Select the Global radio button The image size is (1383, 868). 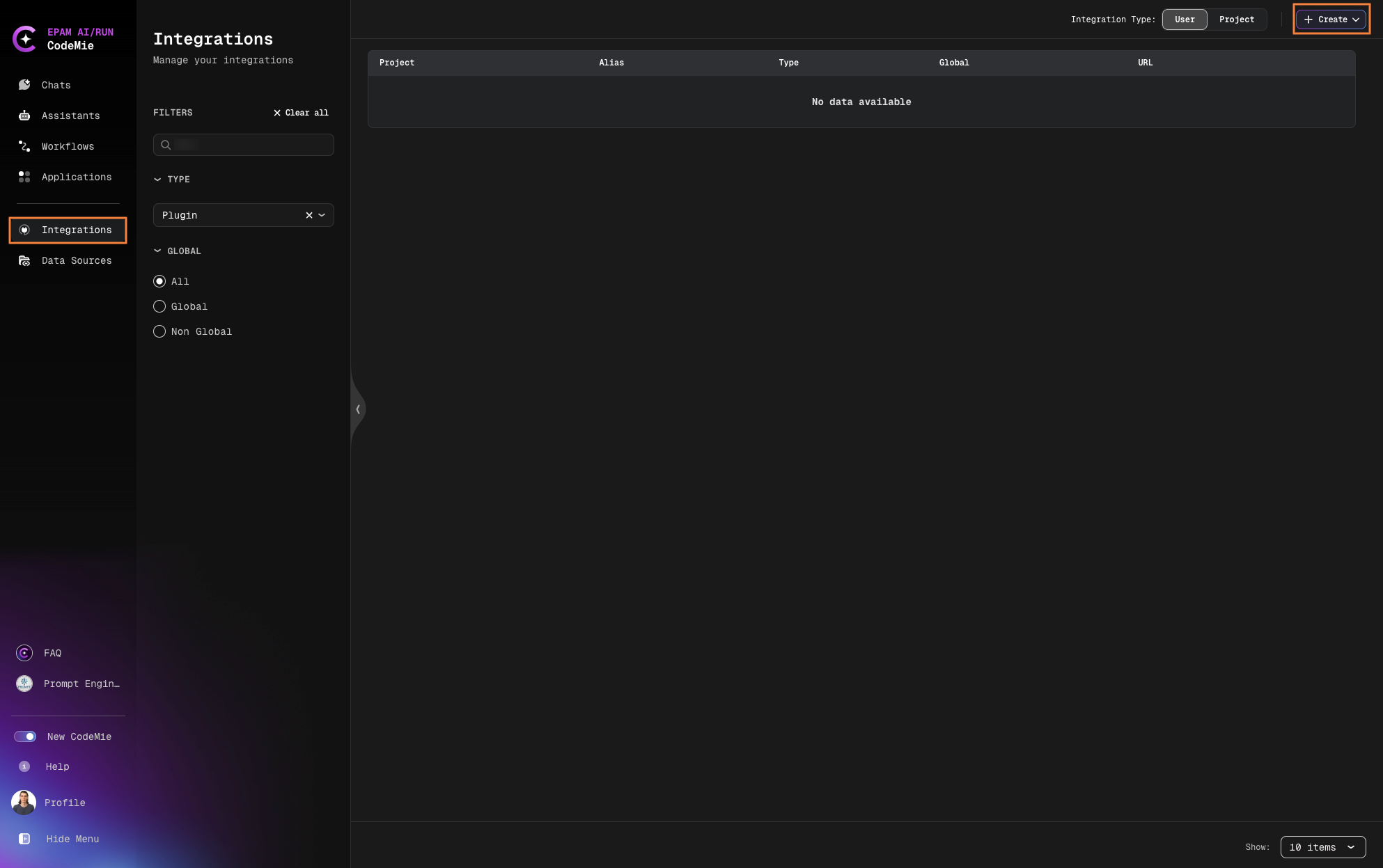tap(159, 306)
